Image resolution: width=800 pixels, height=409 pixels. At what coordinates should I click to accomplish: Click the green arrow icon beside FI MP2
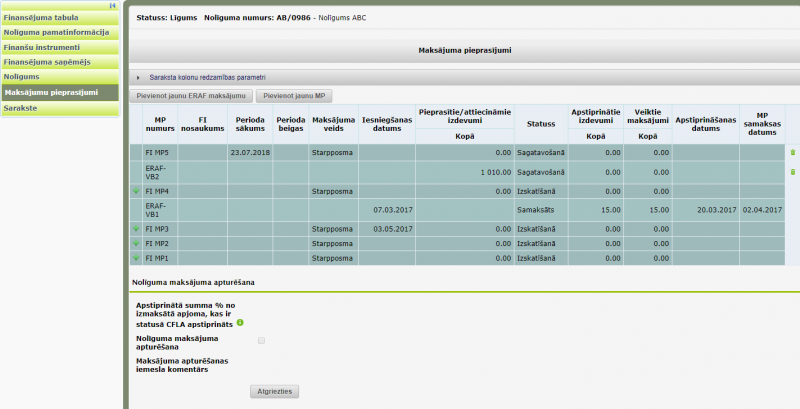point(135,243)
